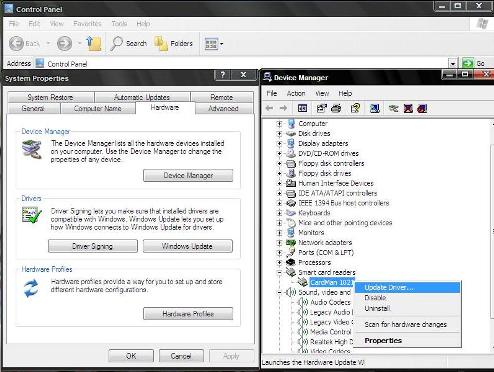This screenshot has height=372, width=494.
Task: Click the Scan for hardware changes toolbar icon
Action: point(374,108)
